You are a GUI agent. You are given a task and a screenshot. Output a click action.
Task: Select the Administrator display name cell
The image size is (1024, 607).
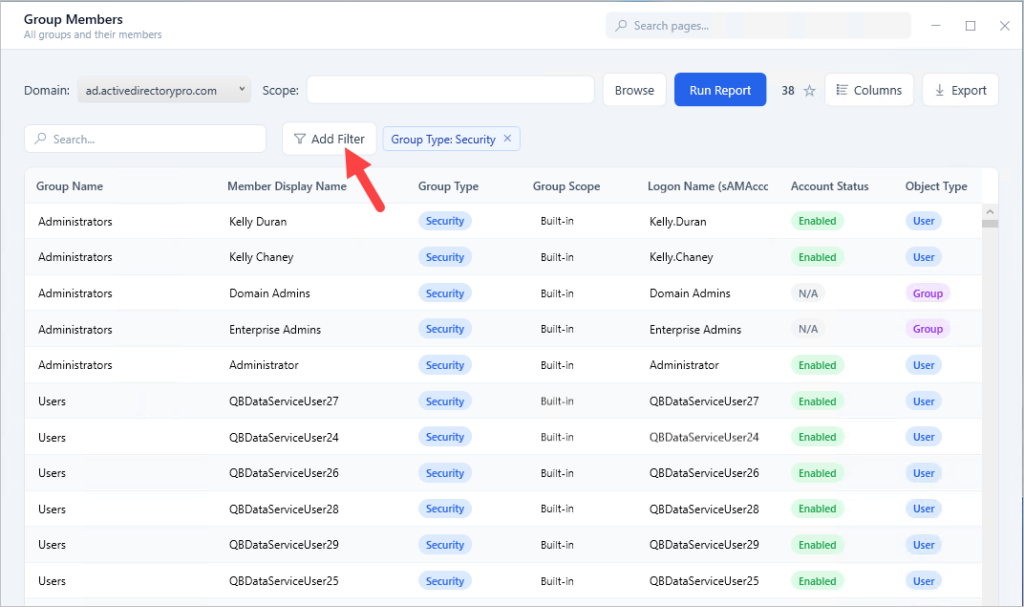[264, 365]
